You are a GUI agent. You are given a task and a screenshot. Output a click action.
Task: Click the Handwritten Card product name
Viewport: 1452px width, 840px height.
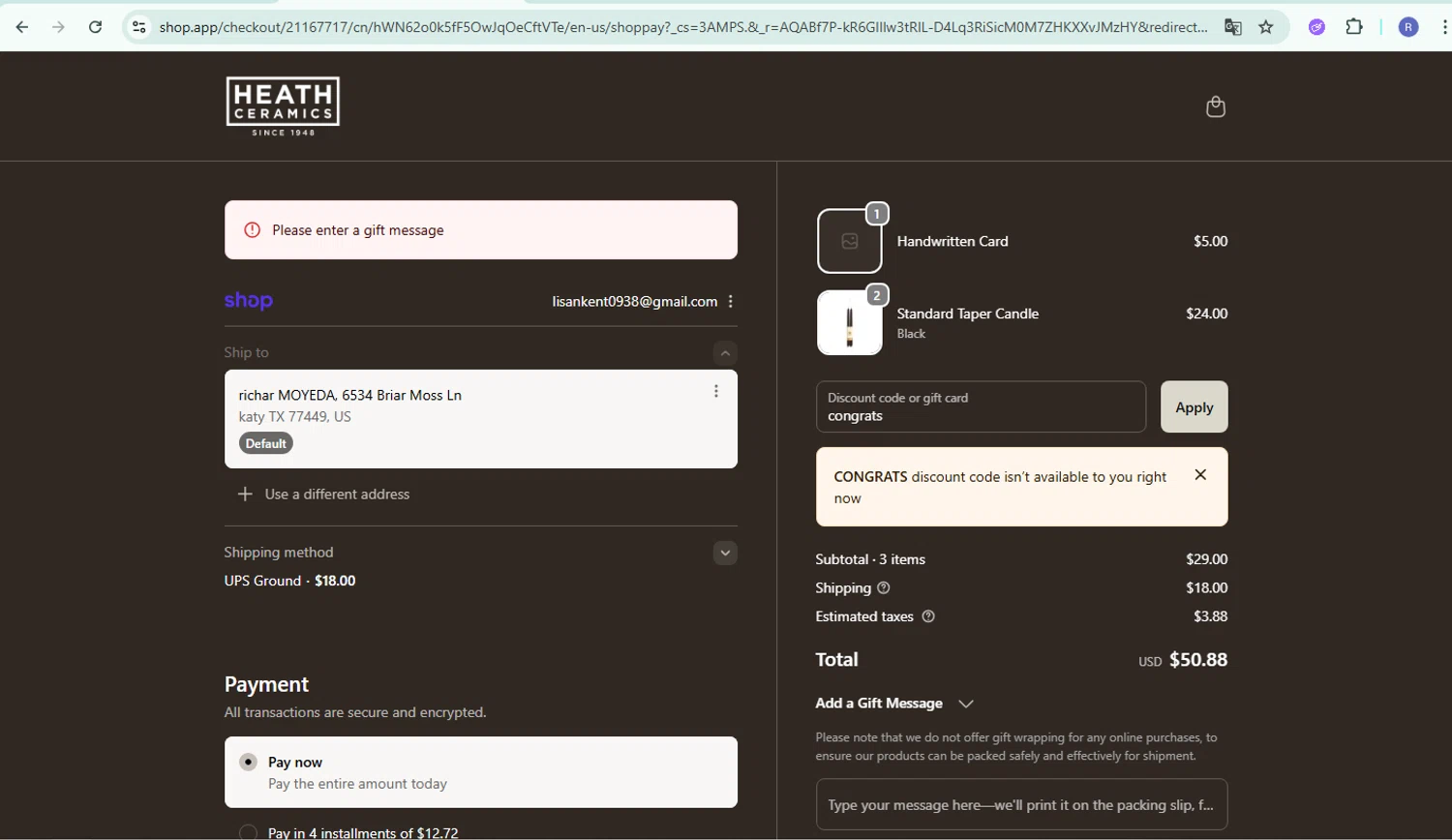tap(953, 241)
